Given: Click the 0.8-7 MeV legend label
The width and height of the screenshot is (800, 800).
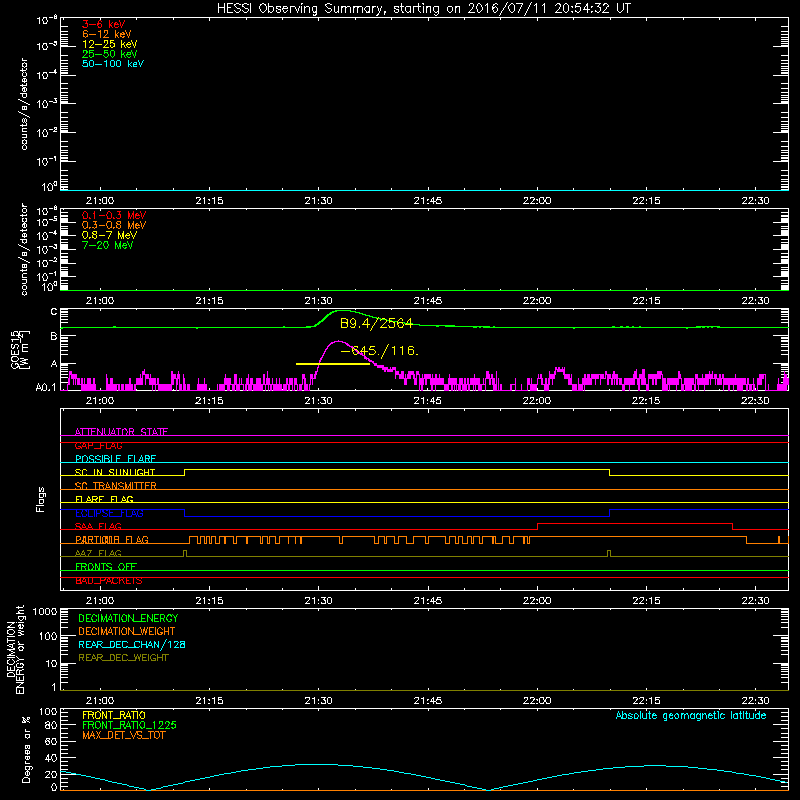Looking at the screenshot, I should (109, 235).
